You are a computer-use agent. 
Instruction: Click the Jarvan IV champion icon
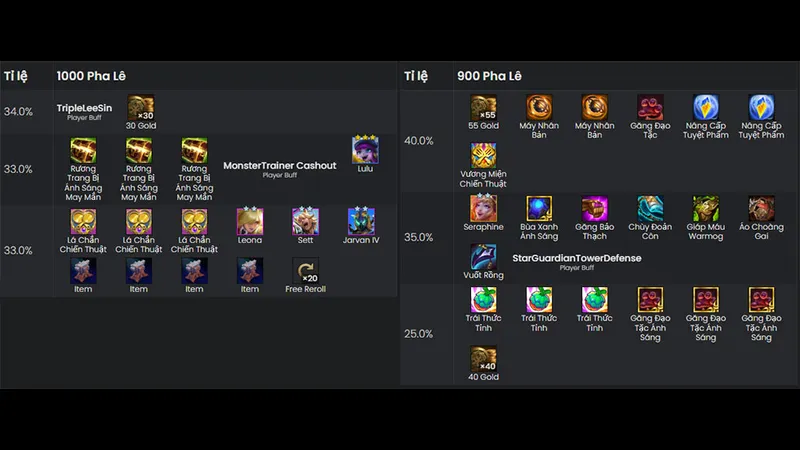[x=361, y=221]
